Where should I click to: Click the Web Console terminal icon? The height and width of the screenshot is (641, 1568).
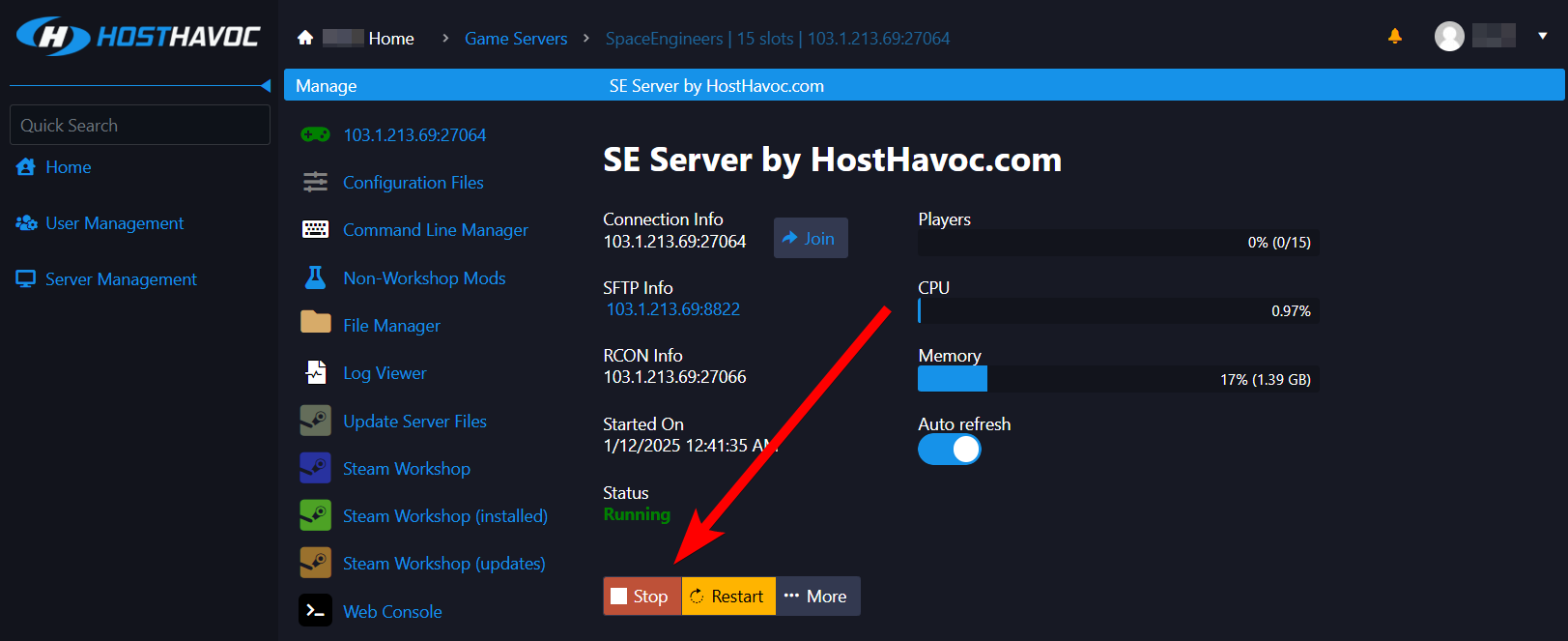(x=315, y=610)
